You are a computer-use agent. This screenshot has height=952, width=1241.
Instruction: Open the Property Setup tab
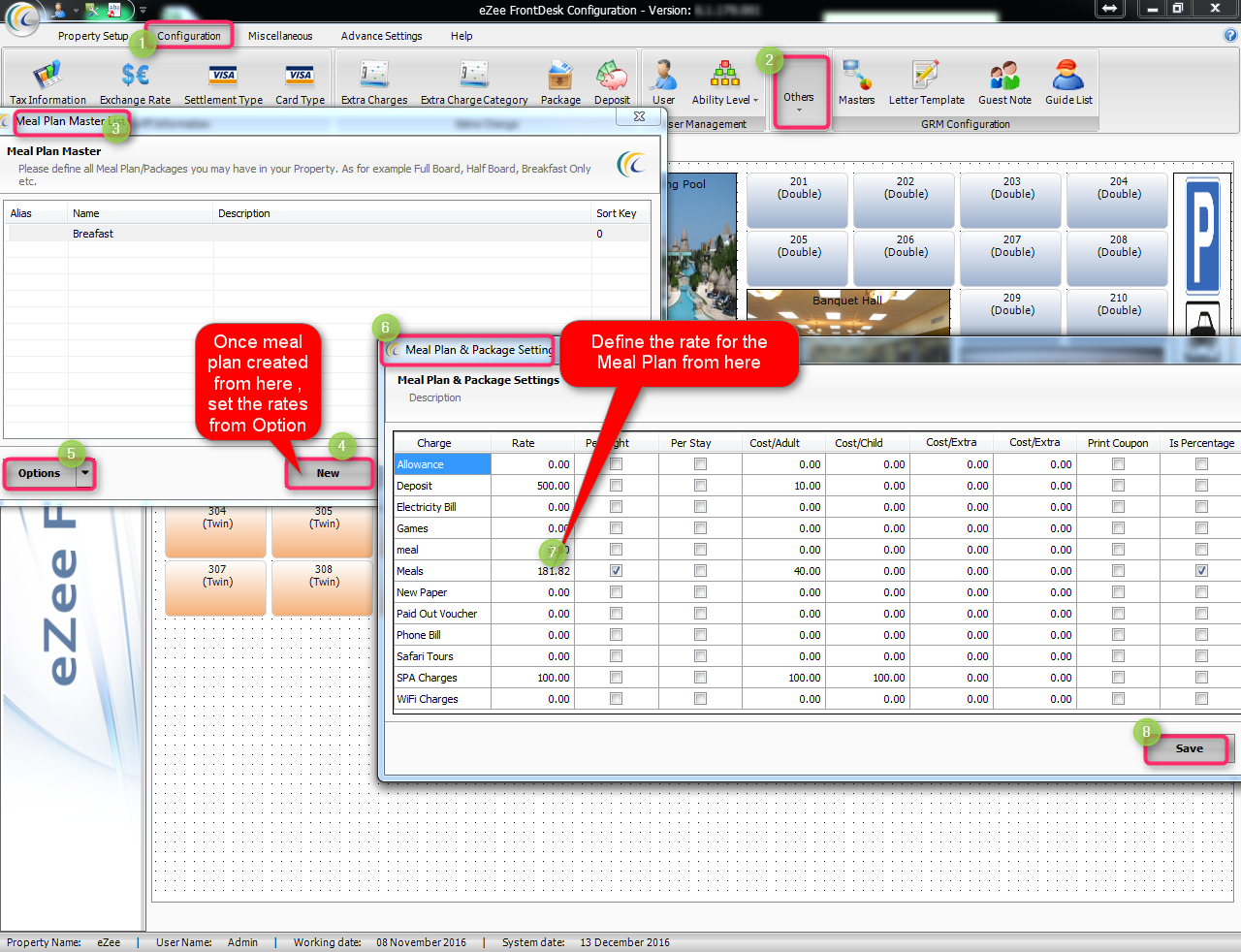point(93,36)
